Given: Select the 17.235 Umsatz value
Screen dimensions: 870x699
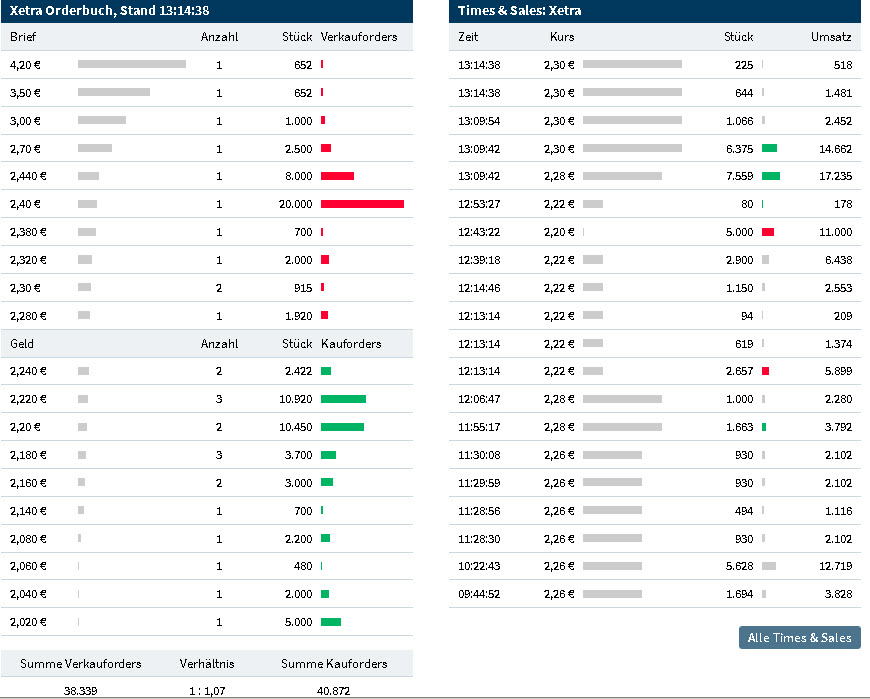Looking at the screenshot, I should click(835, 176).
